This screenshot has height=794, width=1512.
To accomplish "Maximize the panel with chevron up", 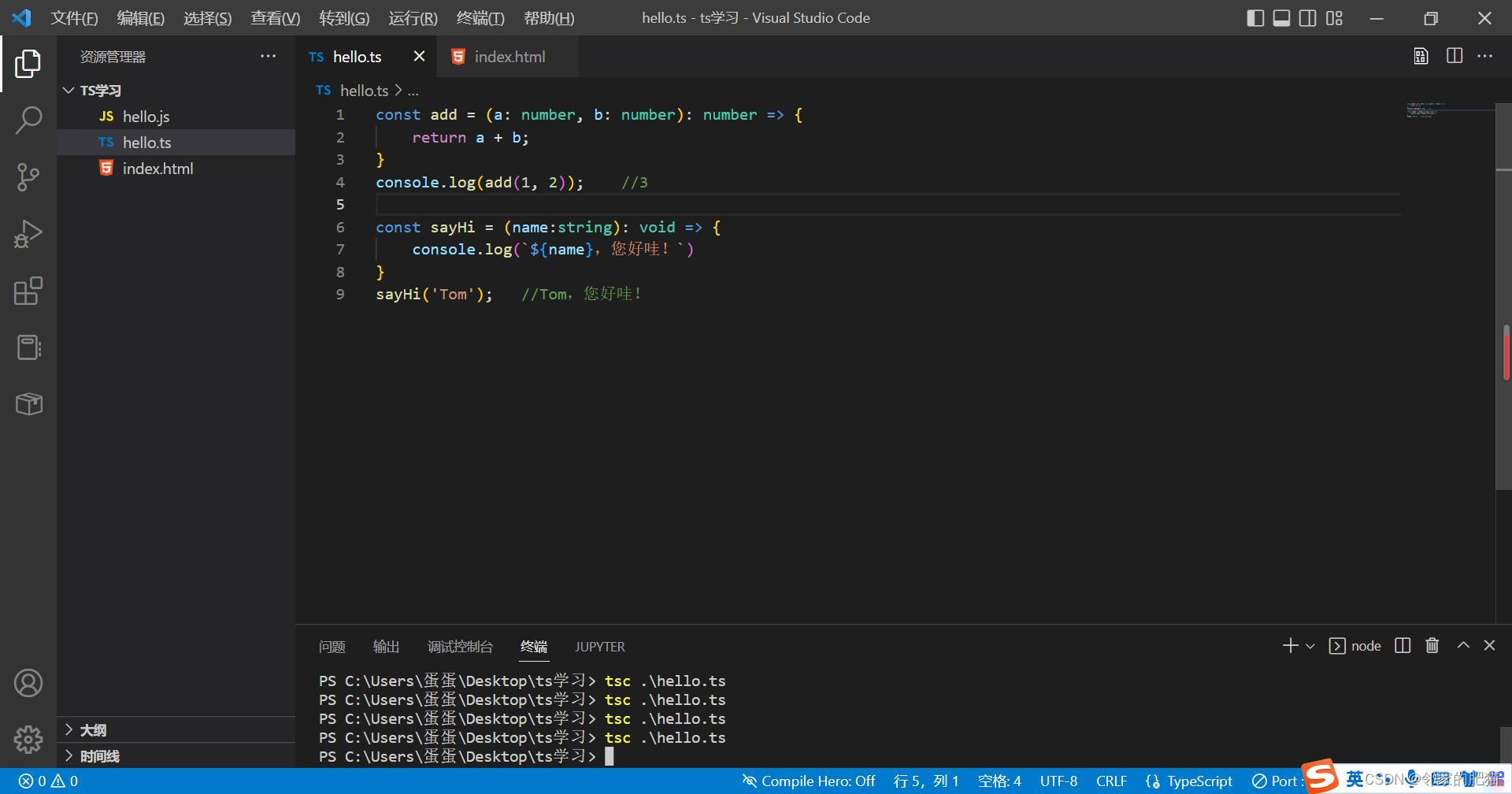I will coord(1463,645).
